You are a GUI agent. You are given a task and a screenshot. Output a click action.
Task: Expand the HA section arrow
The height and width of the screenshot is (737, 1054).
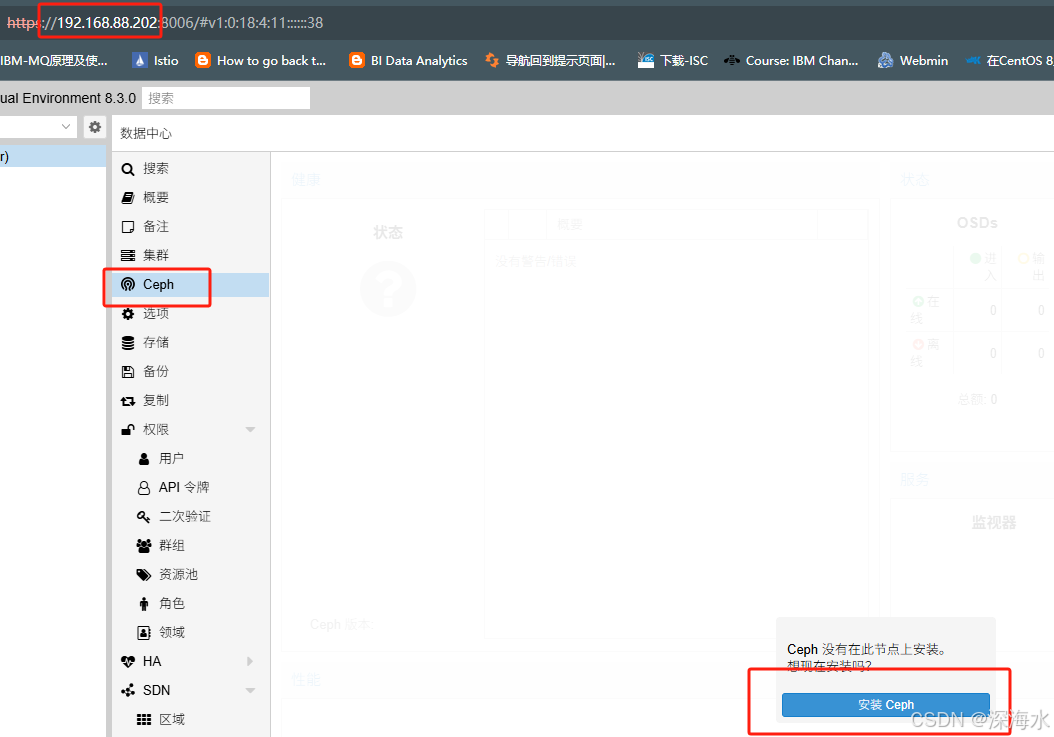pos(250,662)
